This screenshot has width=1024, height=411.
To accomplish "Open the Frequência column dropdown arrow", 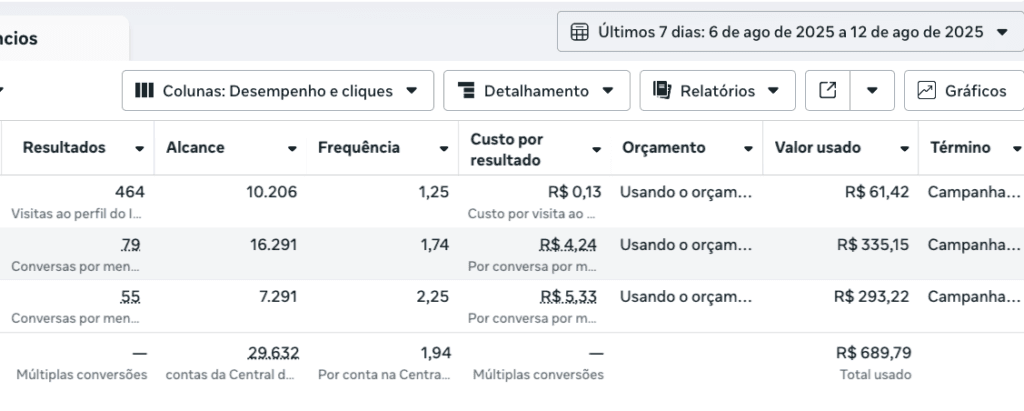I will click(444, 148).
